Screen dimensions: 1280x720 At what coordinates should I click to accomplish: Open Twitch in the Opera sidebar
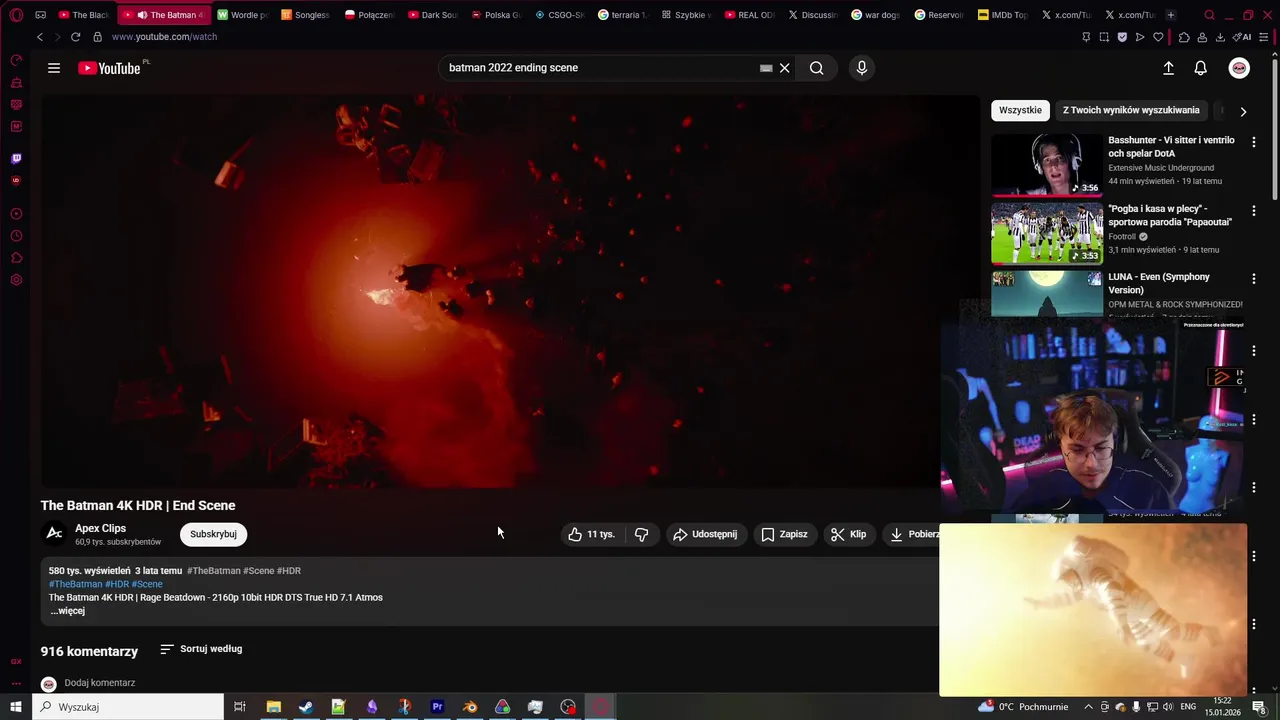tap(16, 158)
